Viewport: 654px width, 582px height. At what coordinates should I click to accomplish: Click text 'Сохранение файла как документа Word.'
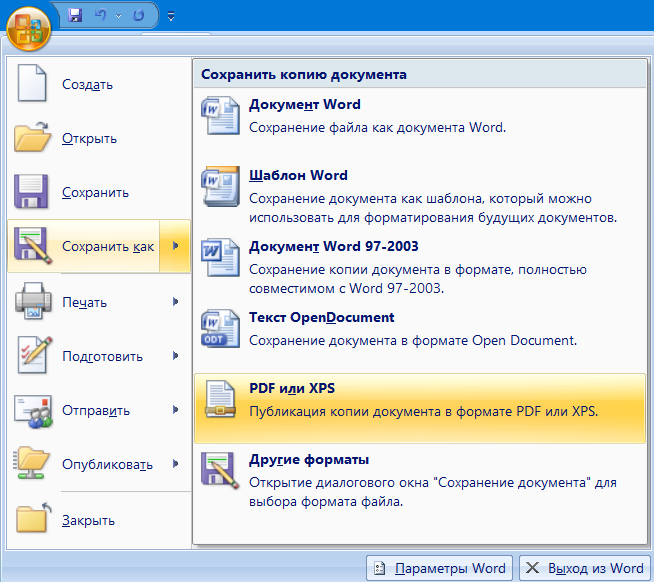click(377, 128)
